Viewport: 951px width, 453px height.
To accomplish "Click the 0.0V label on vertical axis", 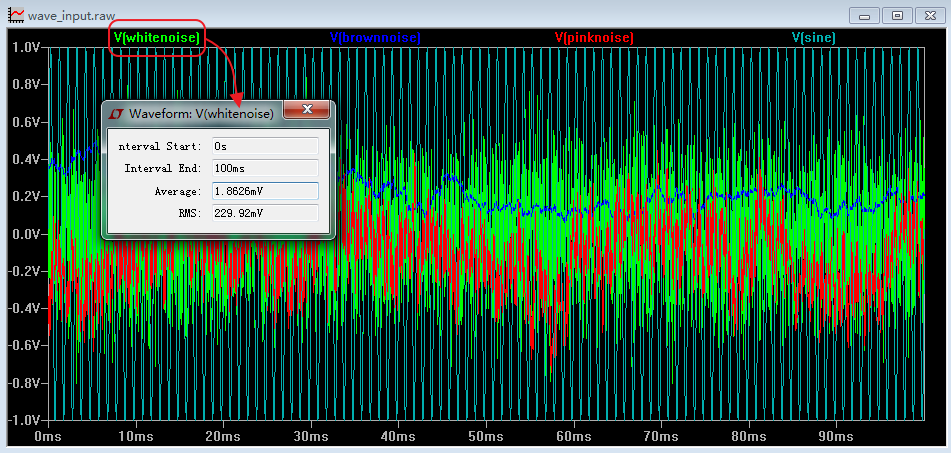I will 27,233.
